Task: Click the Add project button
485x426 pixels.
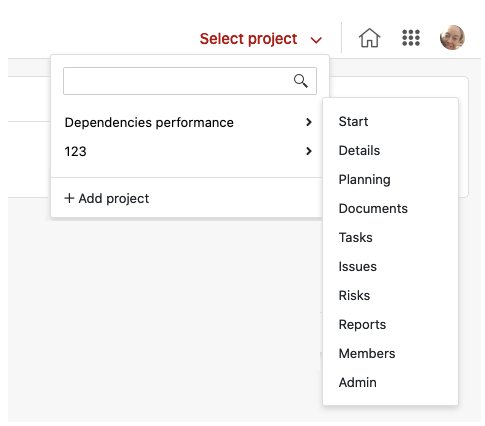Action: tap(107, 199)
